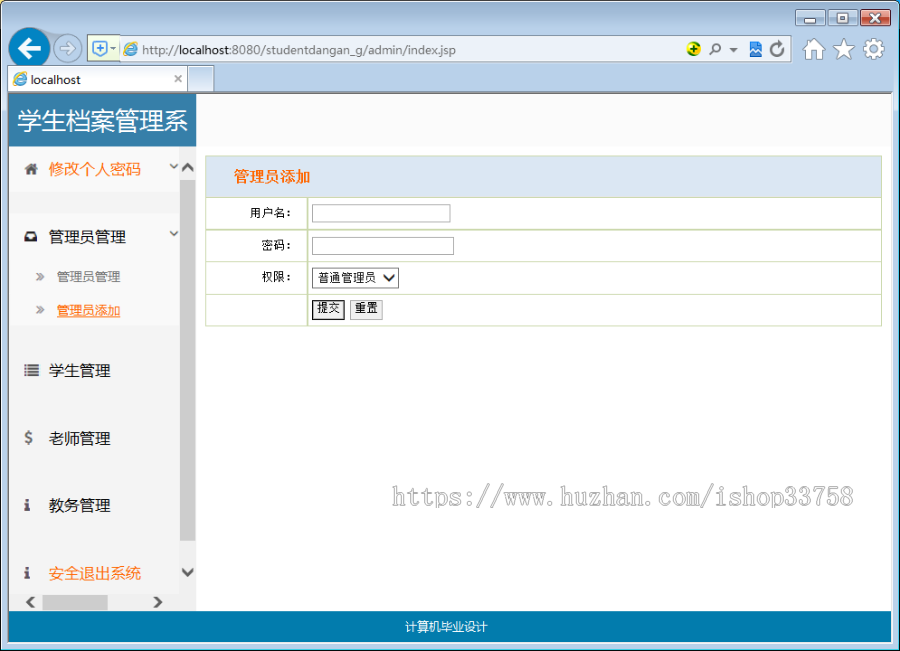Click the 提交 submit button

tap(328, 309)
